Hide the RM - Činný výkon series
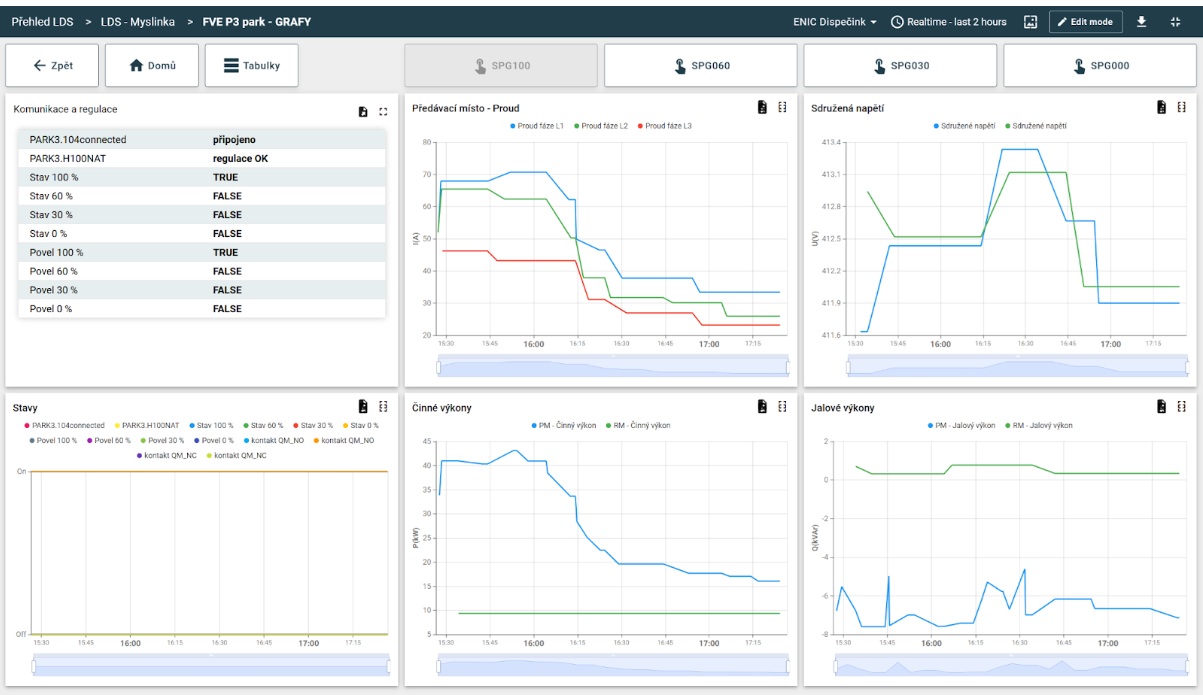This screenshot has width=1203, height=695. coord(638,425)
